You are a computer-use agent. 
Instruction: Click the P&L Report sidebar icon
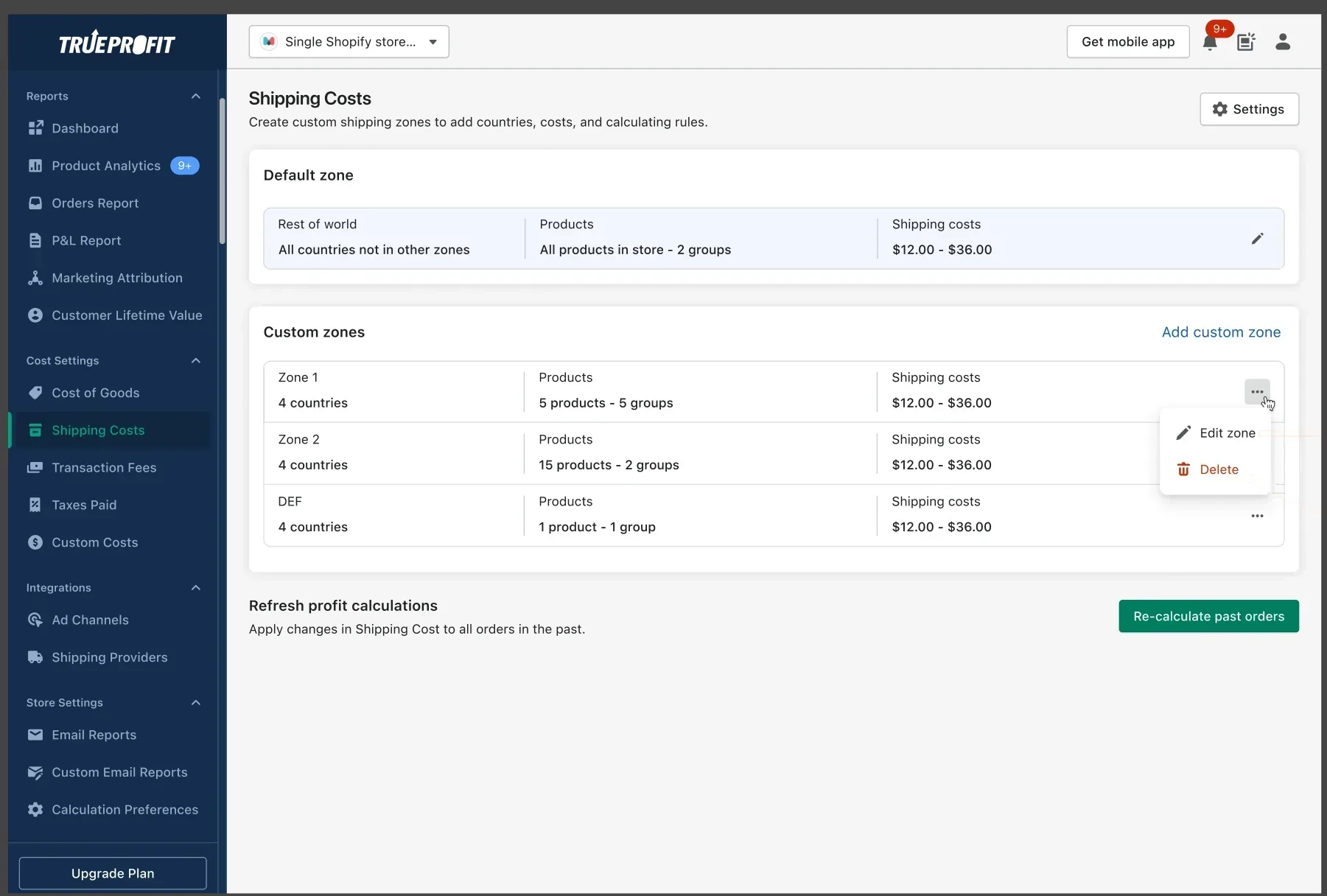click(35, 240)
